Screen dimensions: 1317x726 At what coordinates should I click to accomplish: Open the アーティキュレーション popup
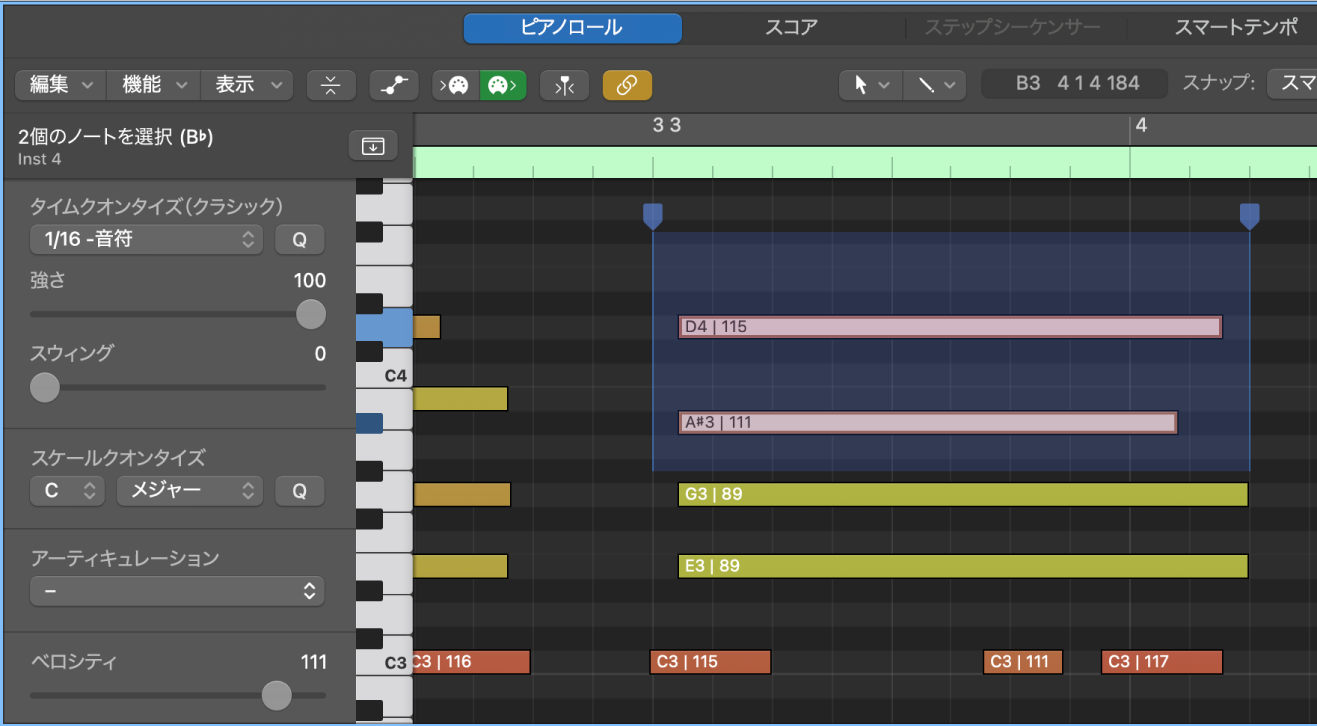click(x=177, y=591)
